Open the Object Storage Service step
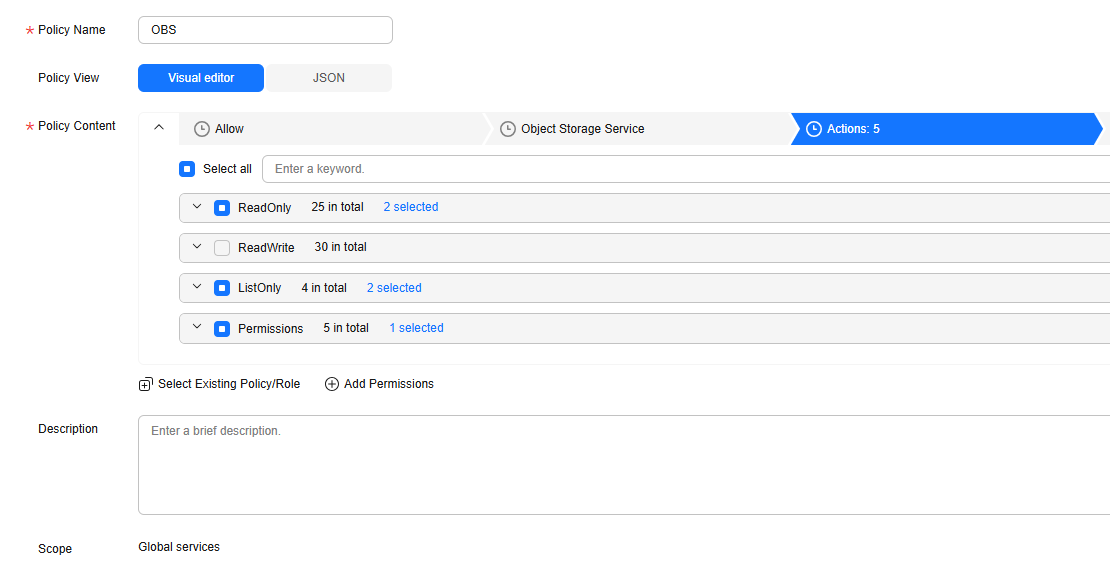Viewport: 1110px width, 569px height. coord(636,129)
